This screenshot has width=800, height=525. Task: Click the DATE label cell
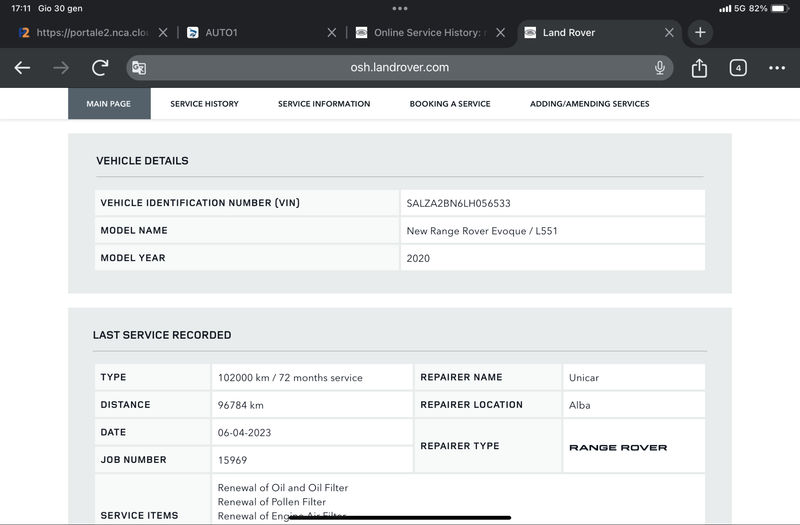[153, 432]
